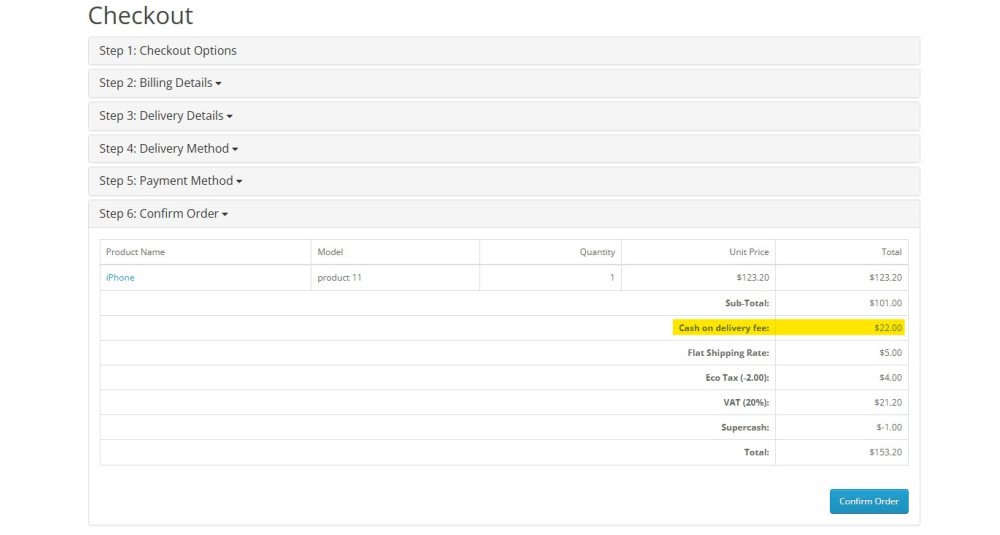The image size is (1000, 535).
Task: Click the caret beside Delivery Details
Action: (230, 117)
